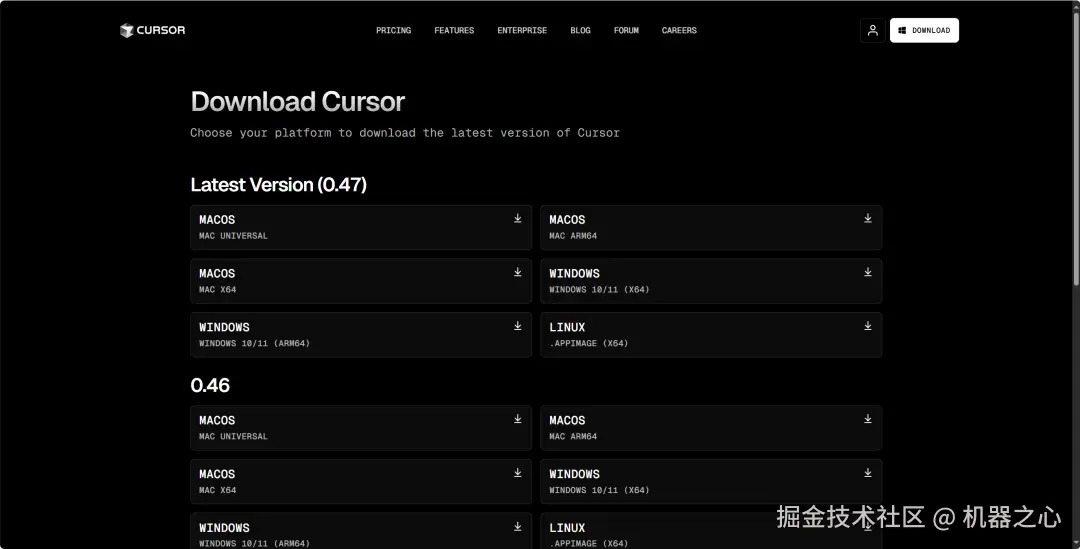Download icon for 0.46 macOS Mac X64
The image size is (1080, 549).
(517, 473)
